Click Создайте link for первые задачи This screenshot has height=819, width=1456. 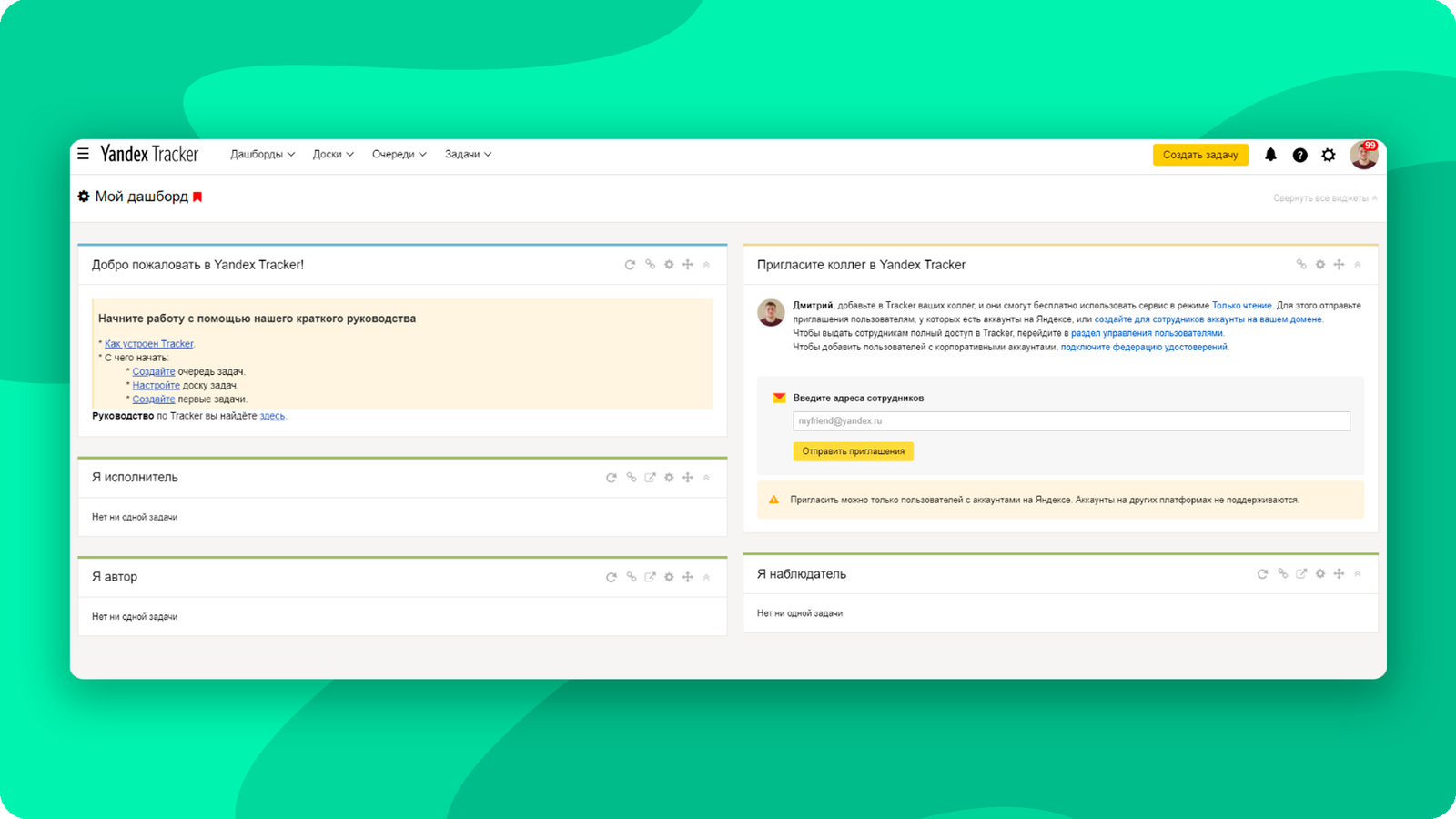tap(154, 399)
